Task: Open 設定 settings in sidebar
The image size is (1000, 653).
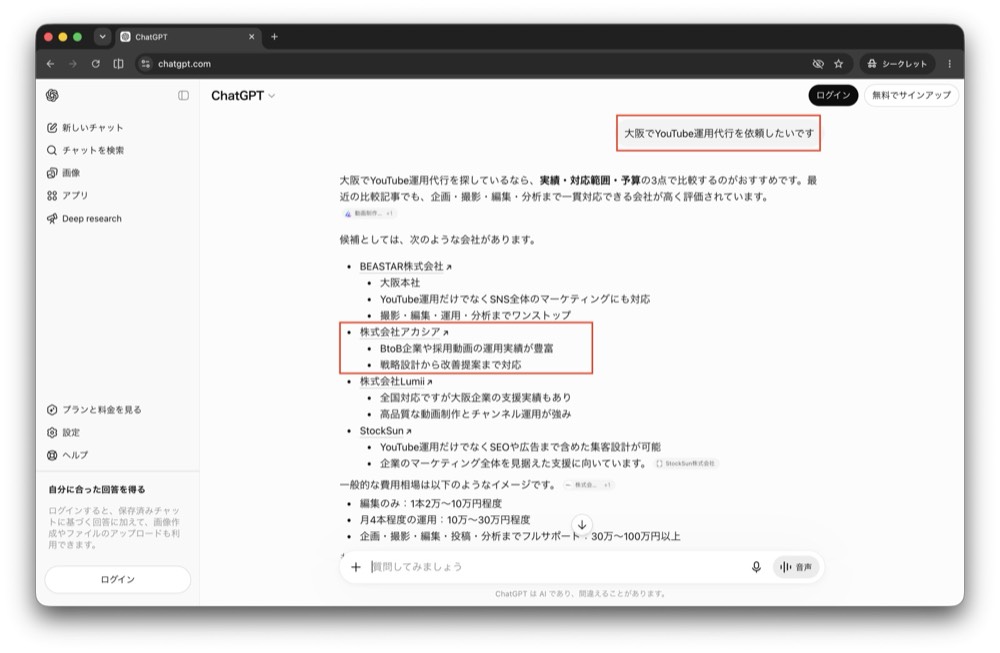Action: (x=63, y=432)
